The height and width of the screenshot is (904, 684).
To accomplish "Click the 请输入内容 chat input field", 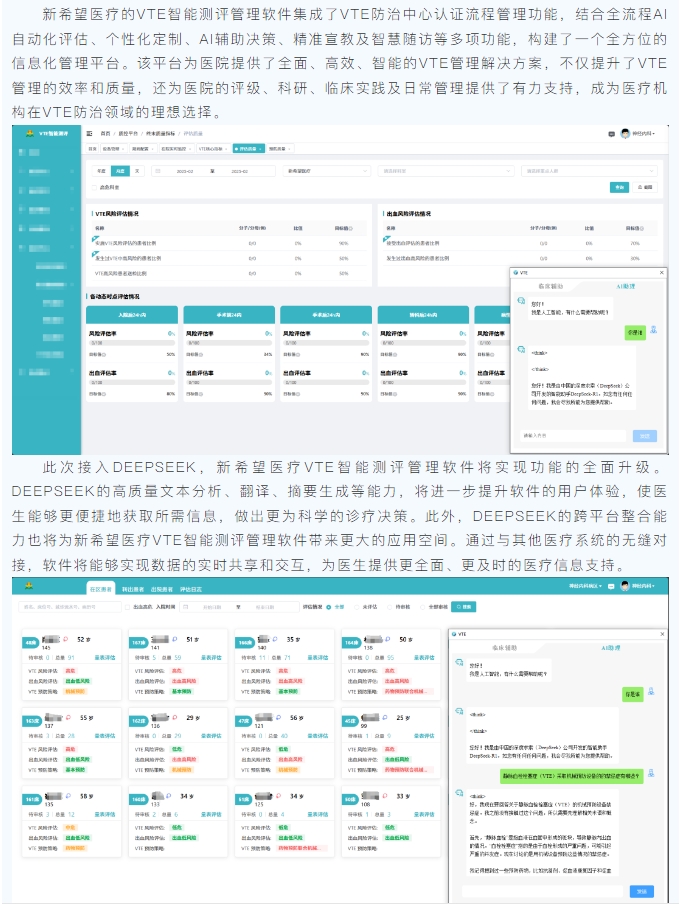I will [x=573, y=435].
